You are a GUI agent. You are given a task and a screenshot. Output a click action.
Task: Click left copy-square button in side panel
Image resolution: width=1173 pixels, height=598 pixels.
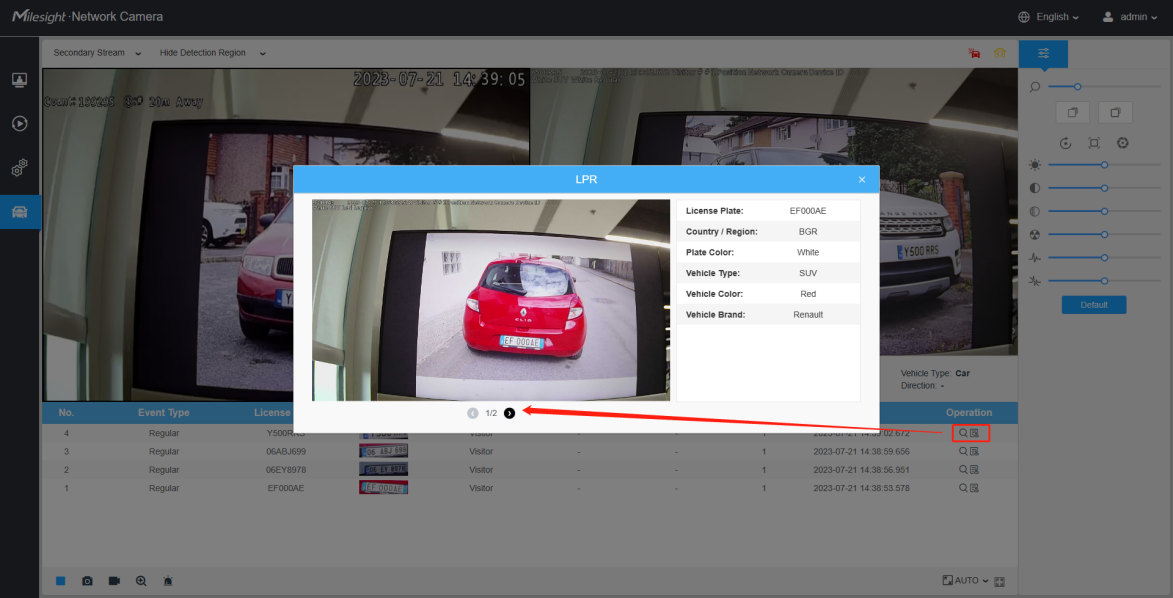(1073, 112)
